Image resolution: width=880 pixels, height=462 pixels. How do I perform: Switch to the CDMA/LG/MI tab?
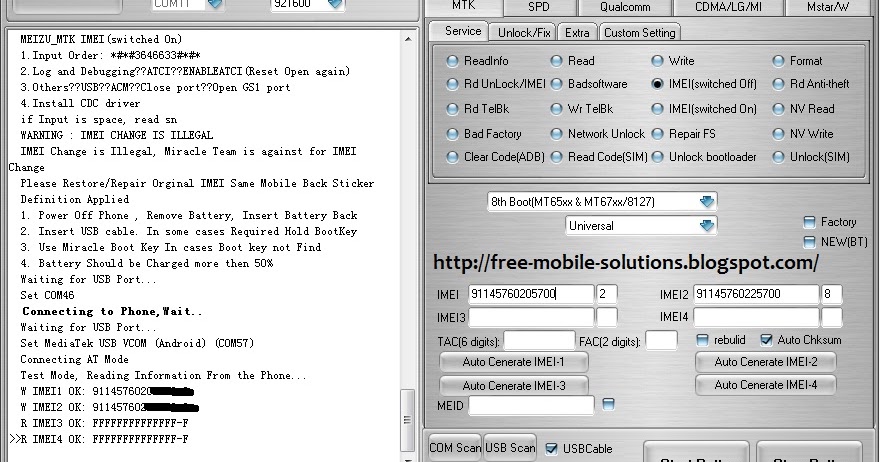tap(728, 7)
